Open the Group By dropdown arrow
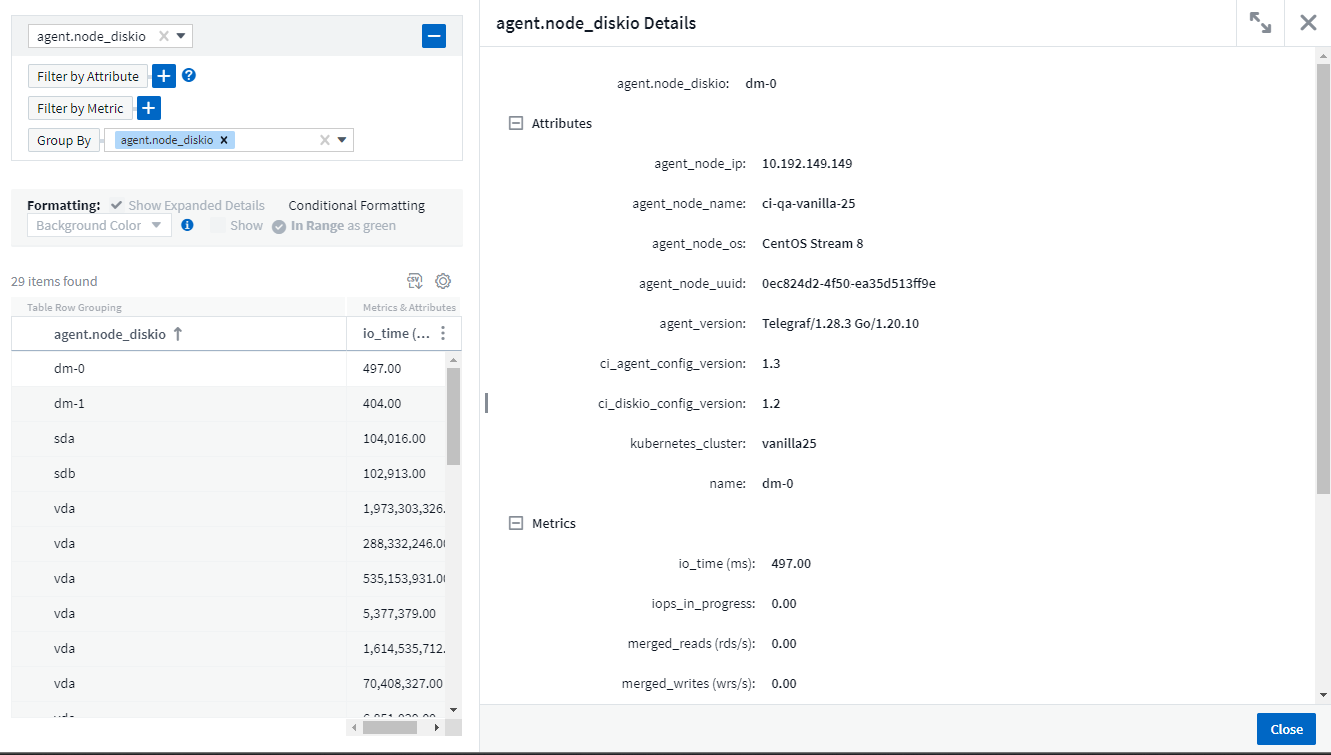 click(342, 140)
